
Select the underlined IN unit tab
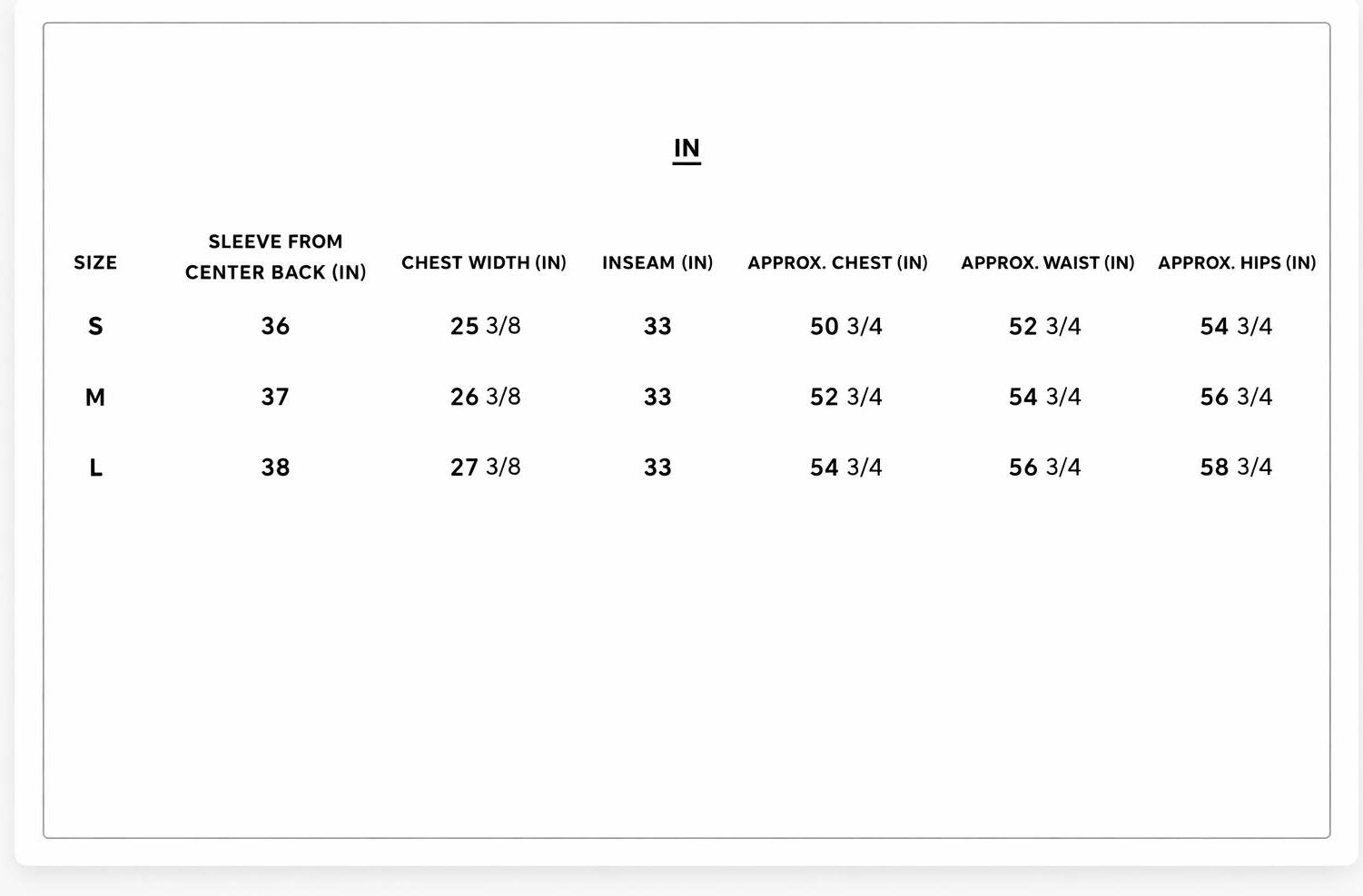point(686,149)
